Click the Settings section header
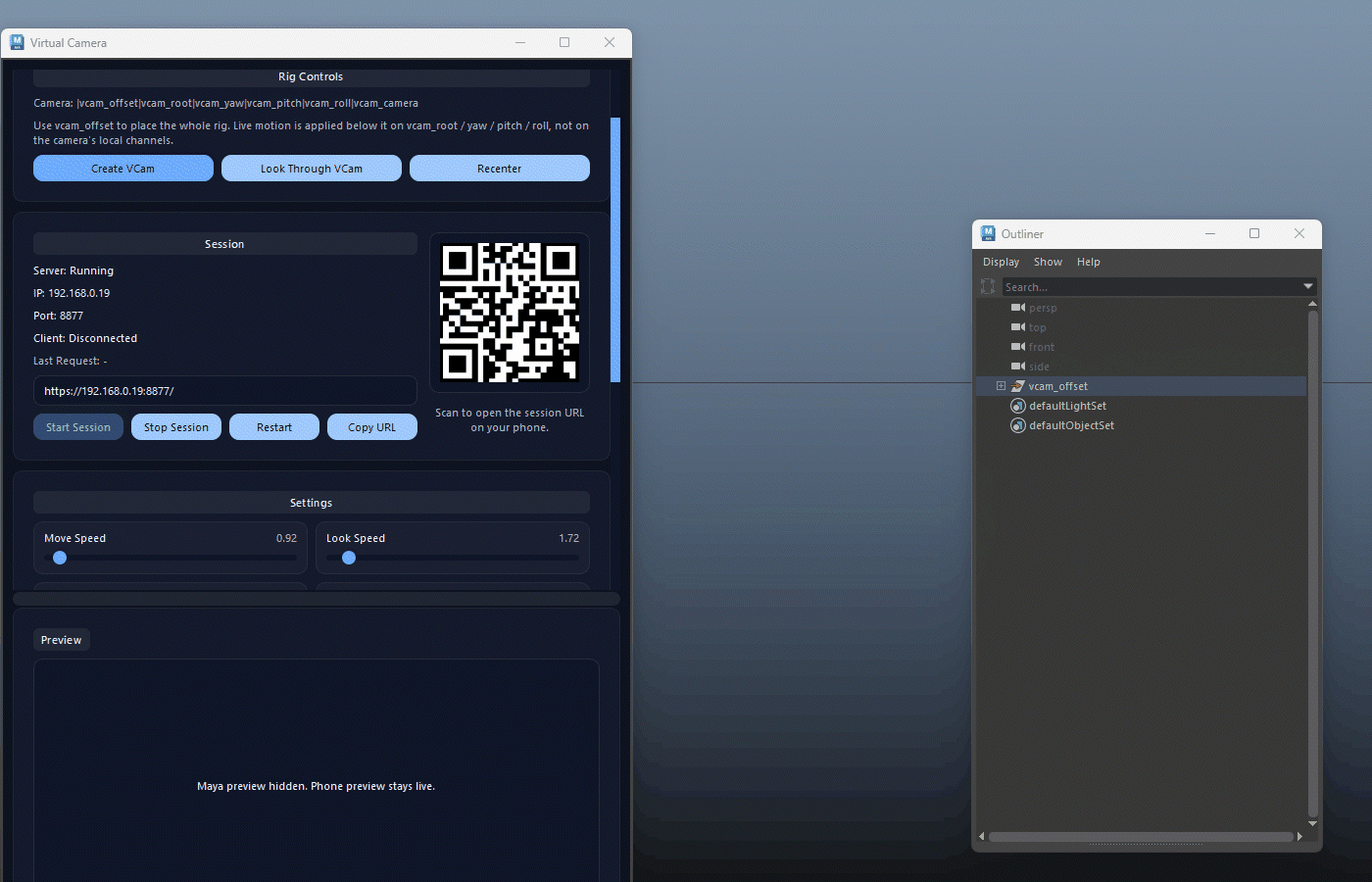This screenshot has height=882, width=1372. pyautogui.click(x=312, y=503)
